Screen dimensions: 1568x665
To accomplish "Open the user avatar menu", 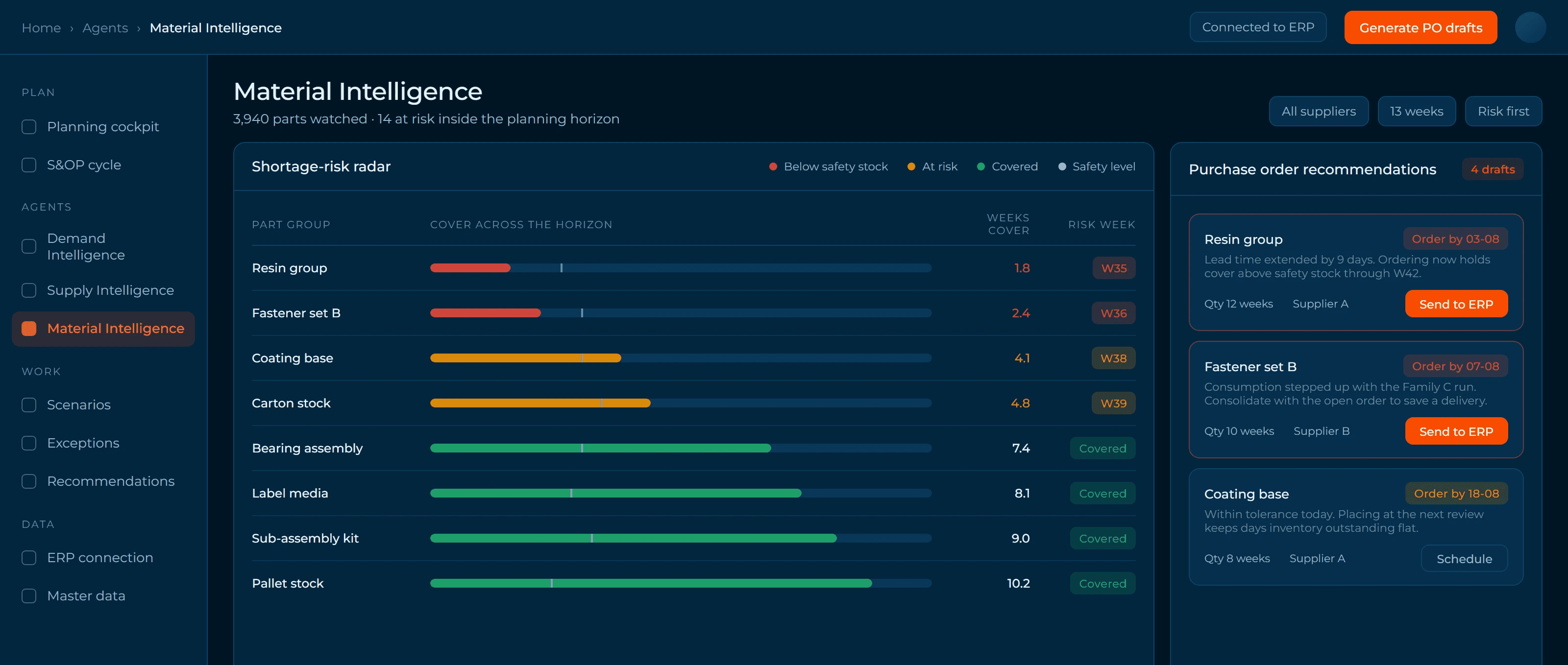I will click(1530, 27).
